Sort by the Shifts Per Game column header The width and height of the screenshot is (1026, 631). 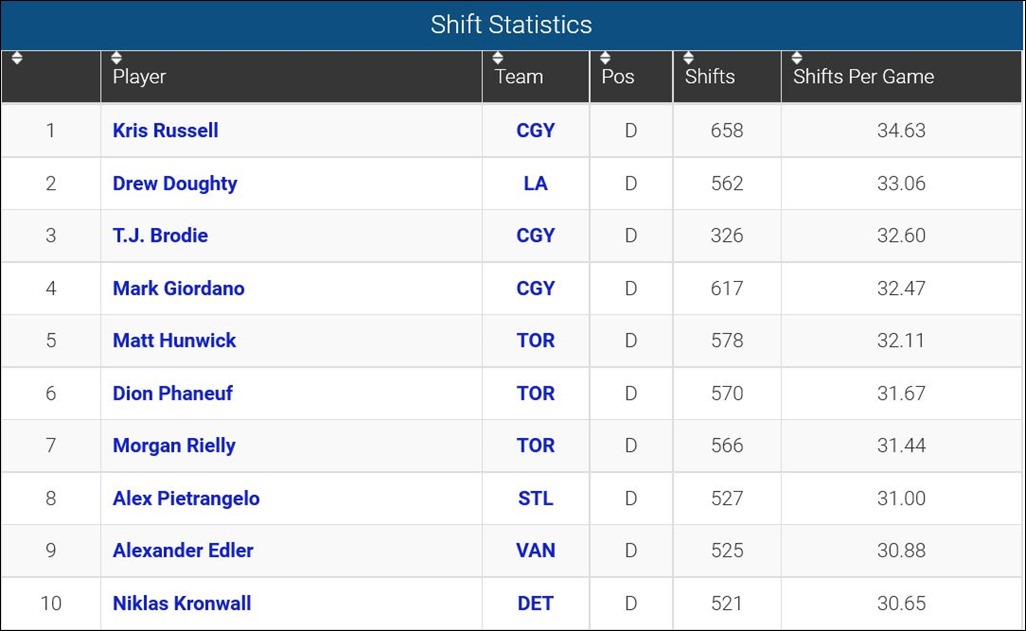click(x=862, y=77)
